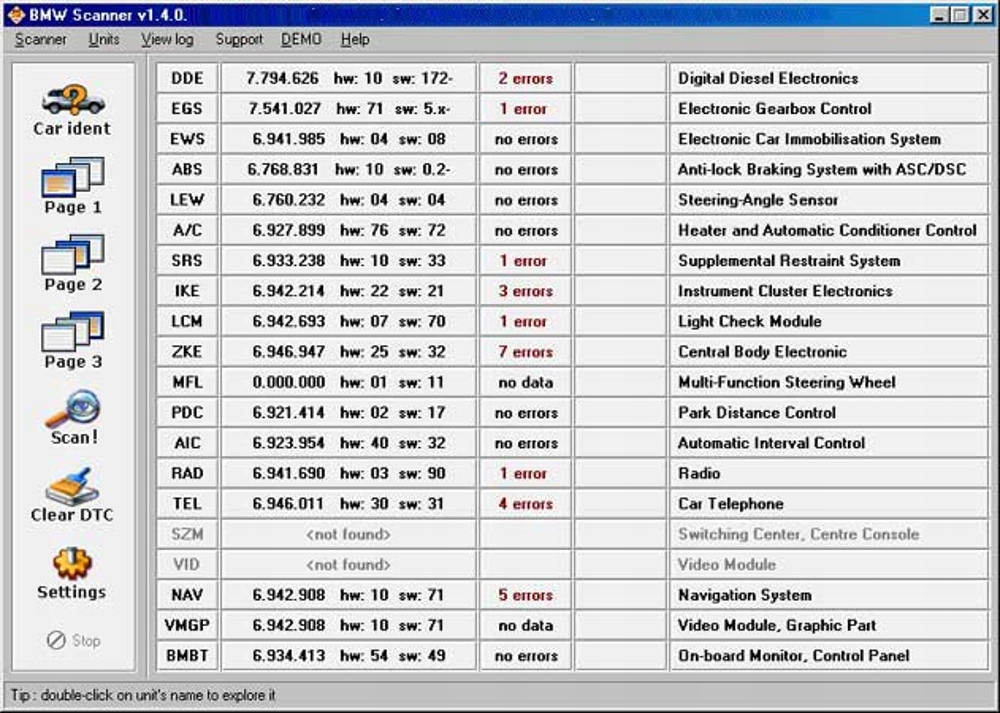This screenshot has width=1000, height=713.
Task: Switch to Page 3 view
Action: (x=70, y=338)
